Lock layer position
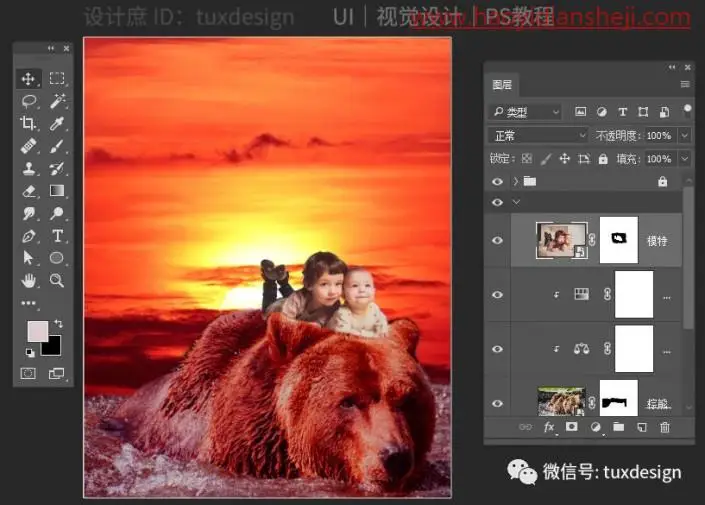This screenshot has height=505, width=705. click(x=565, y=159)
